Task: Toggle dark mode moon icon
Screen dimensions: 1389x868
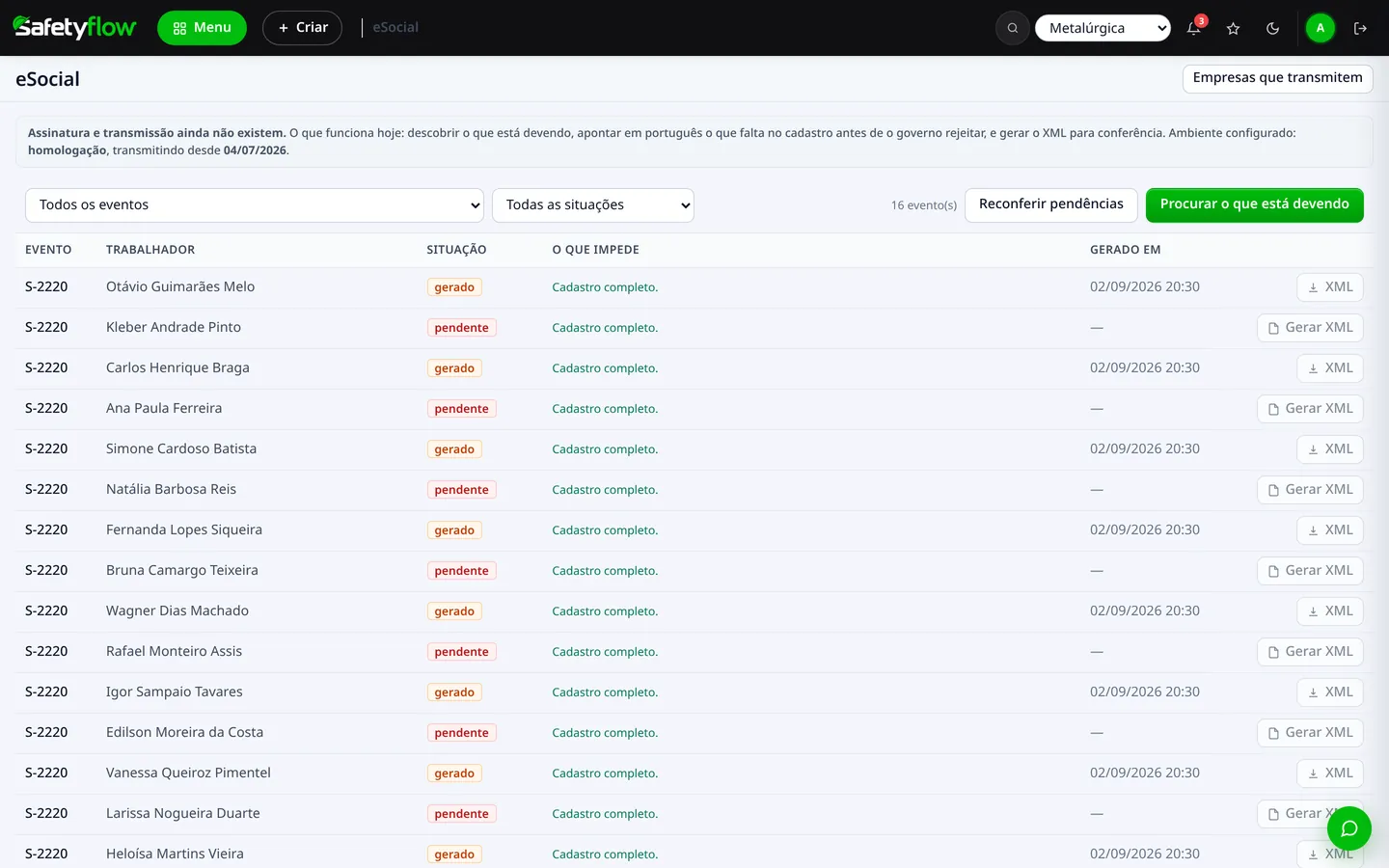Action: (x=1272, y=28)
